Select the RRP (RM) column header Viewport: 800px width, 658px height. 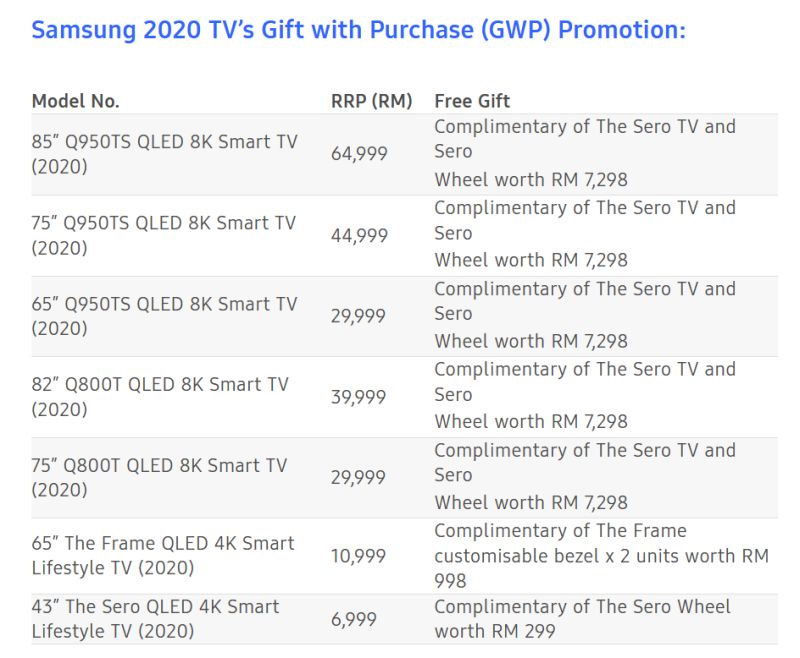click(371, 101)
